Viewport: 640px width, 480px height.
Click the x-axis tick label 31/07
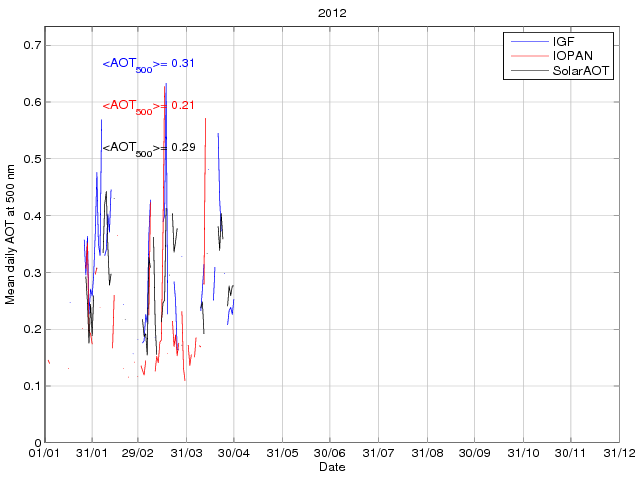378,453
